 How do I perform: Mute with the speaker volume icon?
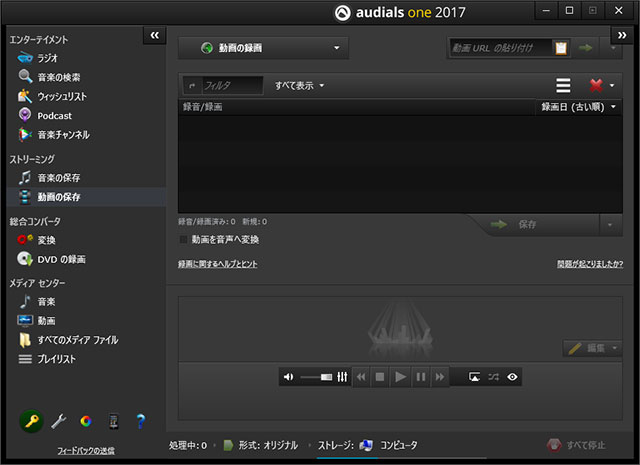[x=289, y=377]
